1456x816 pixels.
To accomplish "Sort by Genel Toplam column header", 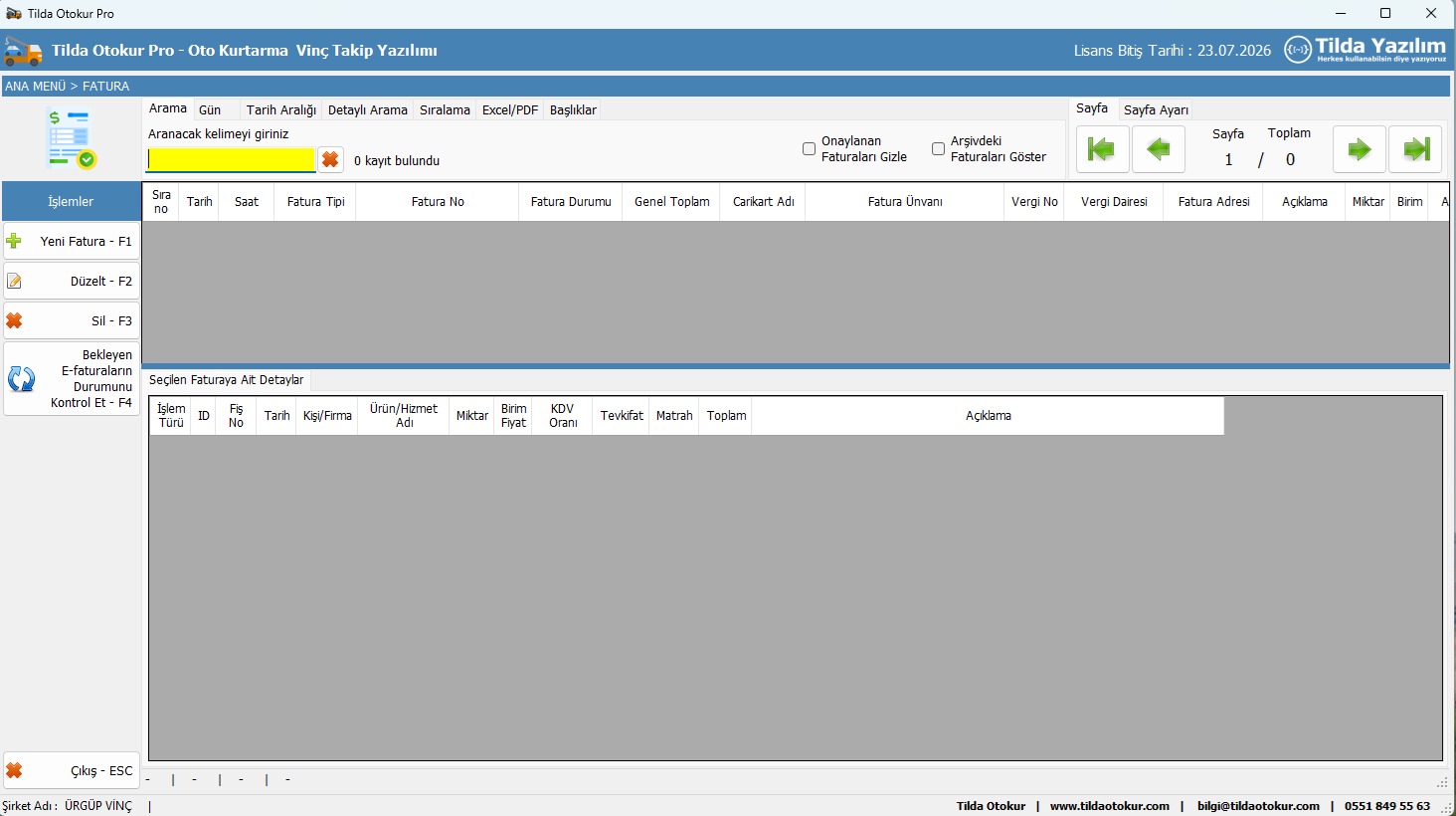I will (671, 202).
